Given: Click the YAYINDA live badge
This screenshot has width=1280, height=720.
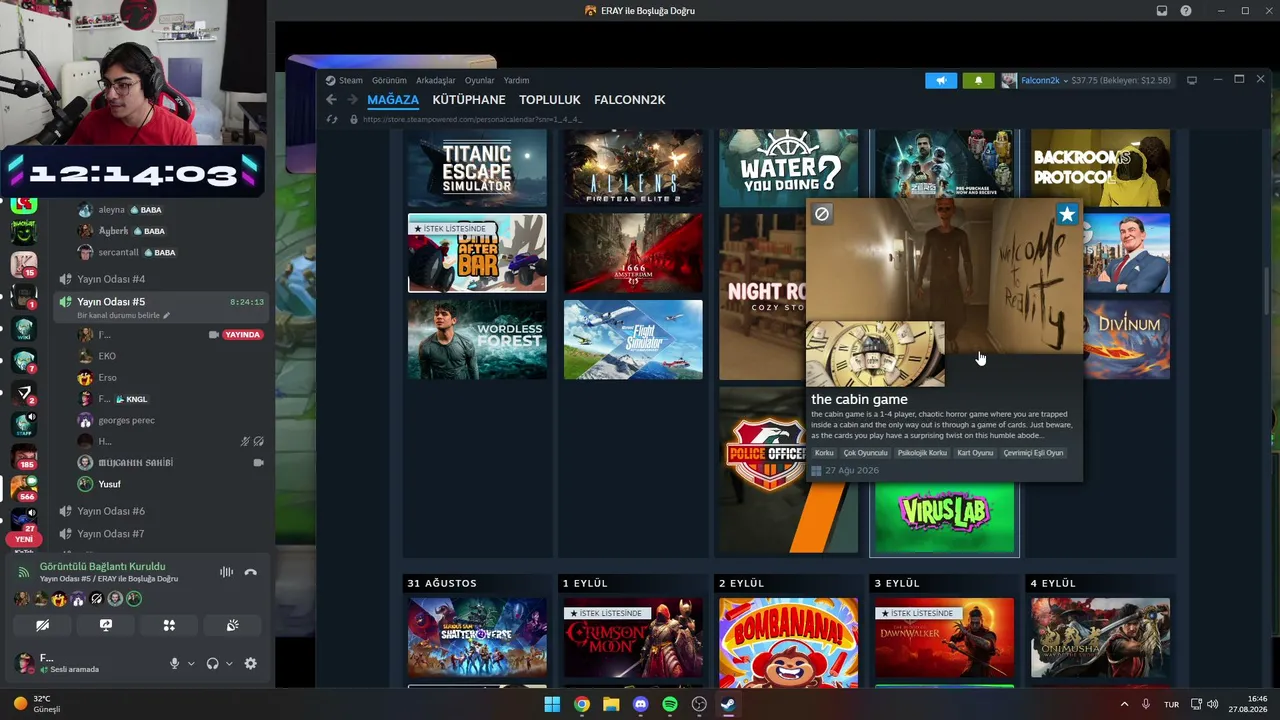Looking at the screenshot, I should click(243, 335).
